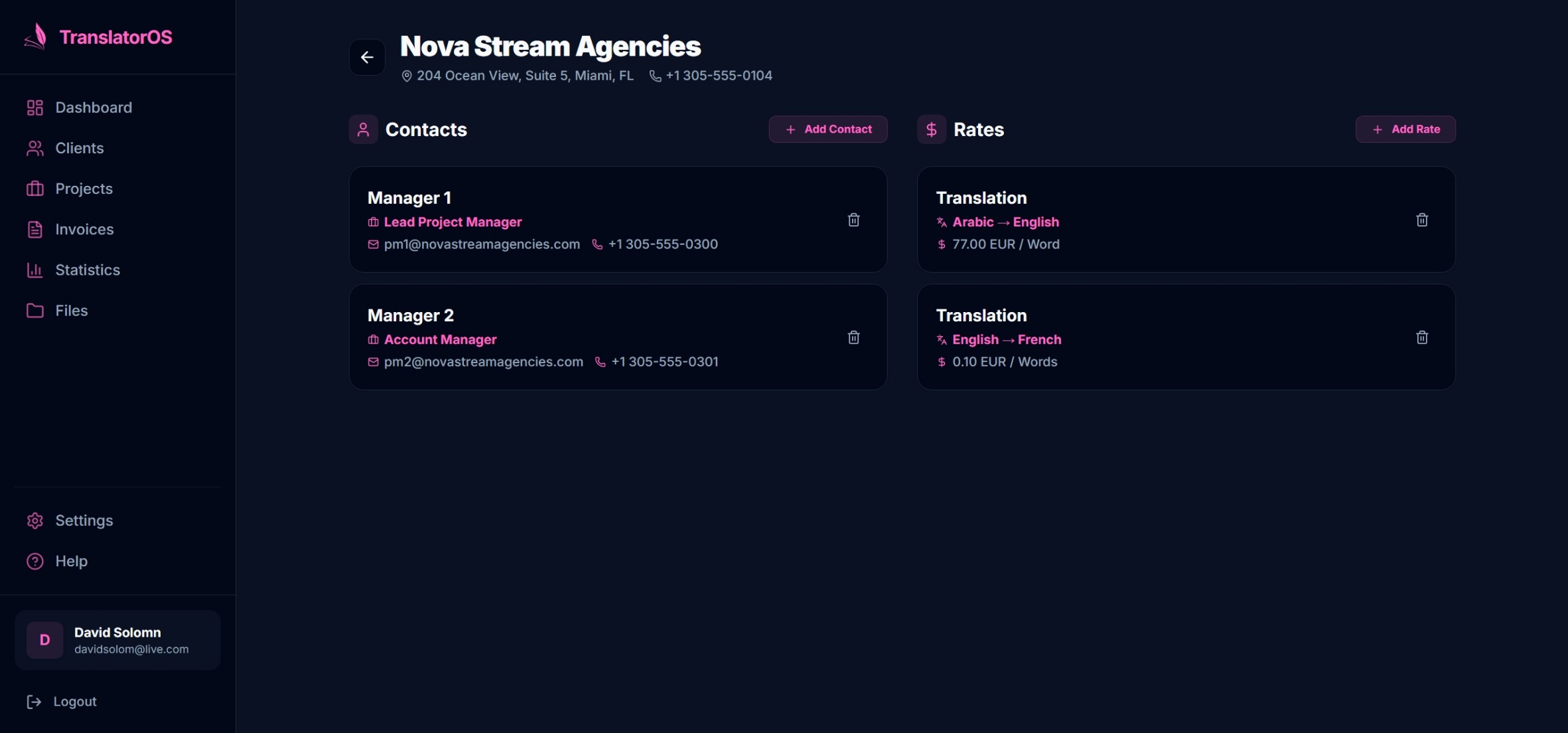Delete the Arabic to English rate
The width and height of the screenshot is (1568, 733).
[x=1422, y=219]
